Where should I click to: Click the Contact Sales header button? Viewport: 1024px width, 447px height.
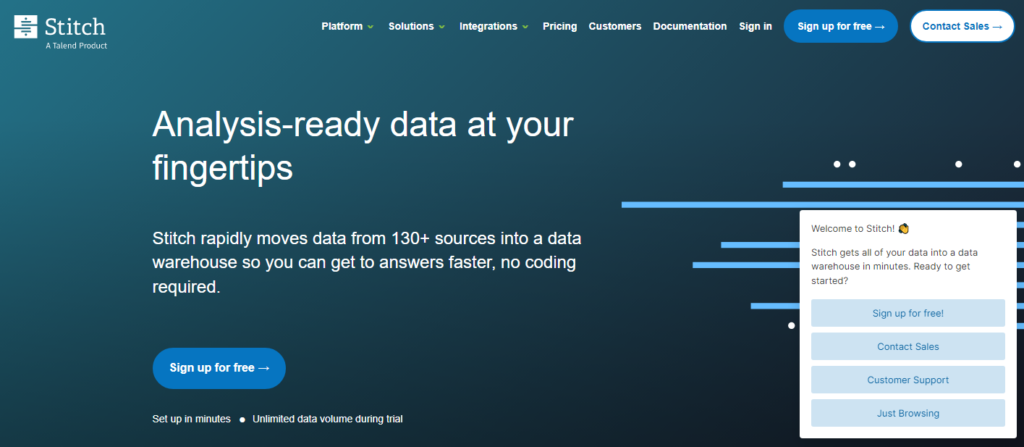pyautogui.click(x=962, y=26)
